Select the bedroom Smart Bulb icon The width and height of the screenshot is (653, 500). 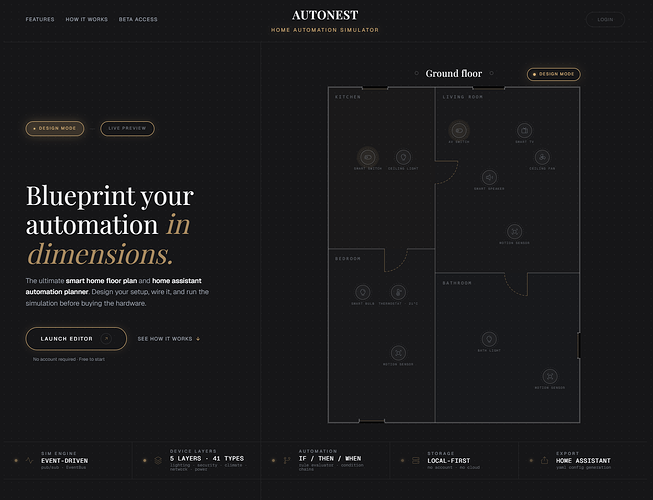click(363, 292)
